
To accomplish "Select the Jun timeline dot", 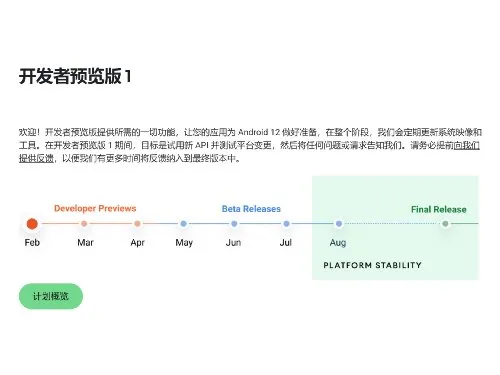I will click(x=234, y=224).
